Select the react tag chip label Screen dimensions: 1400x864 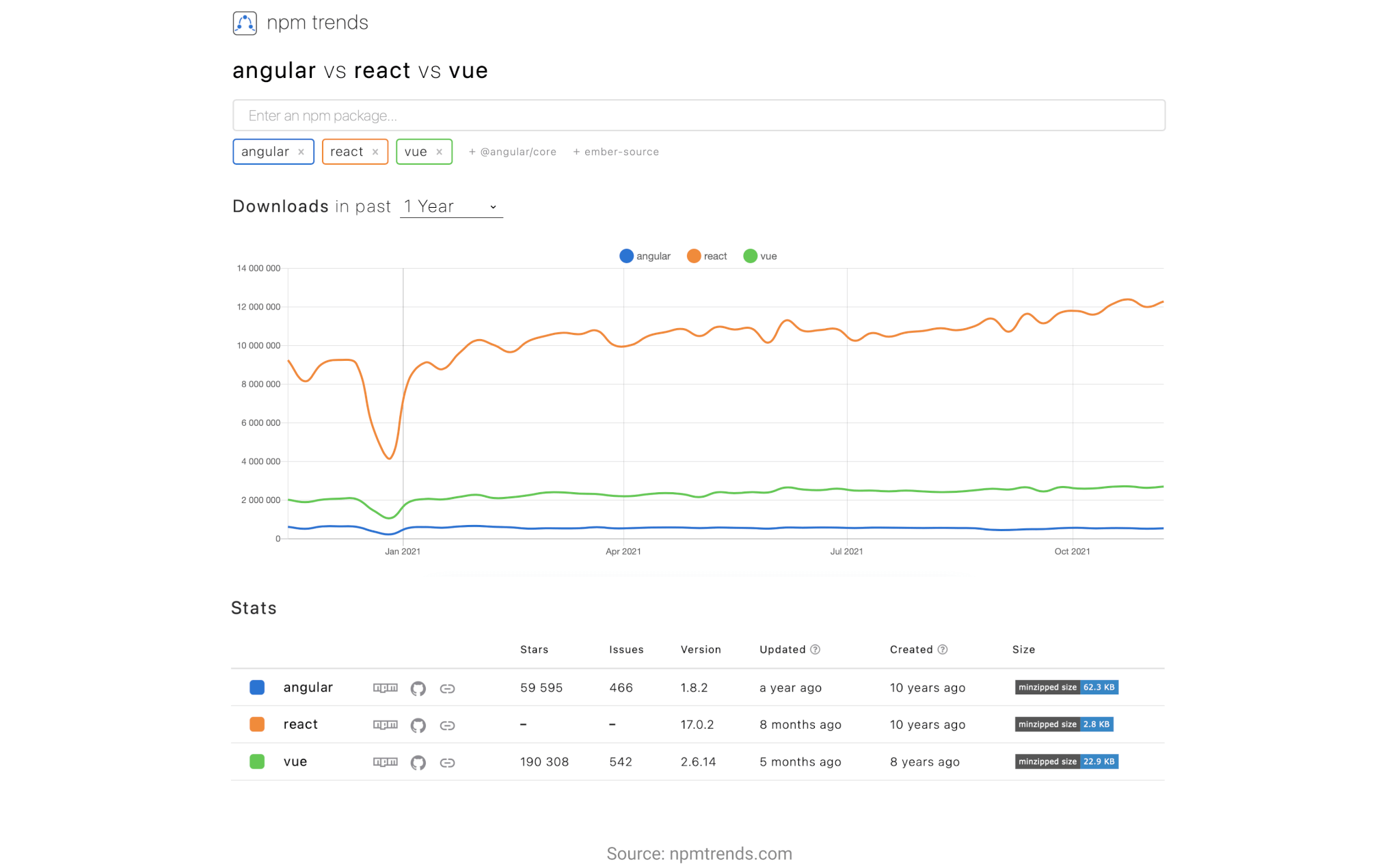[347, 152]
